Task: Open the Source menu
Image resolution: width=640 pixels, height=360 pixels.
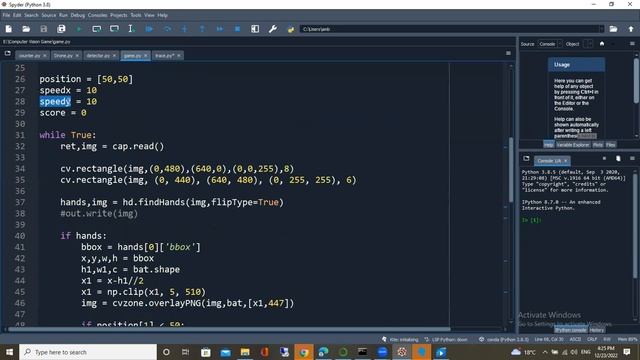Action: (49, 15)
